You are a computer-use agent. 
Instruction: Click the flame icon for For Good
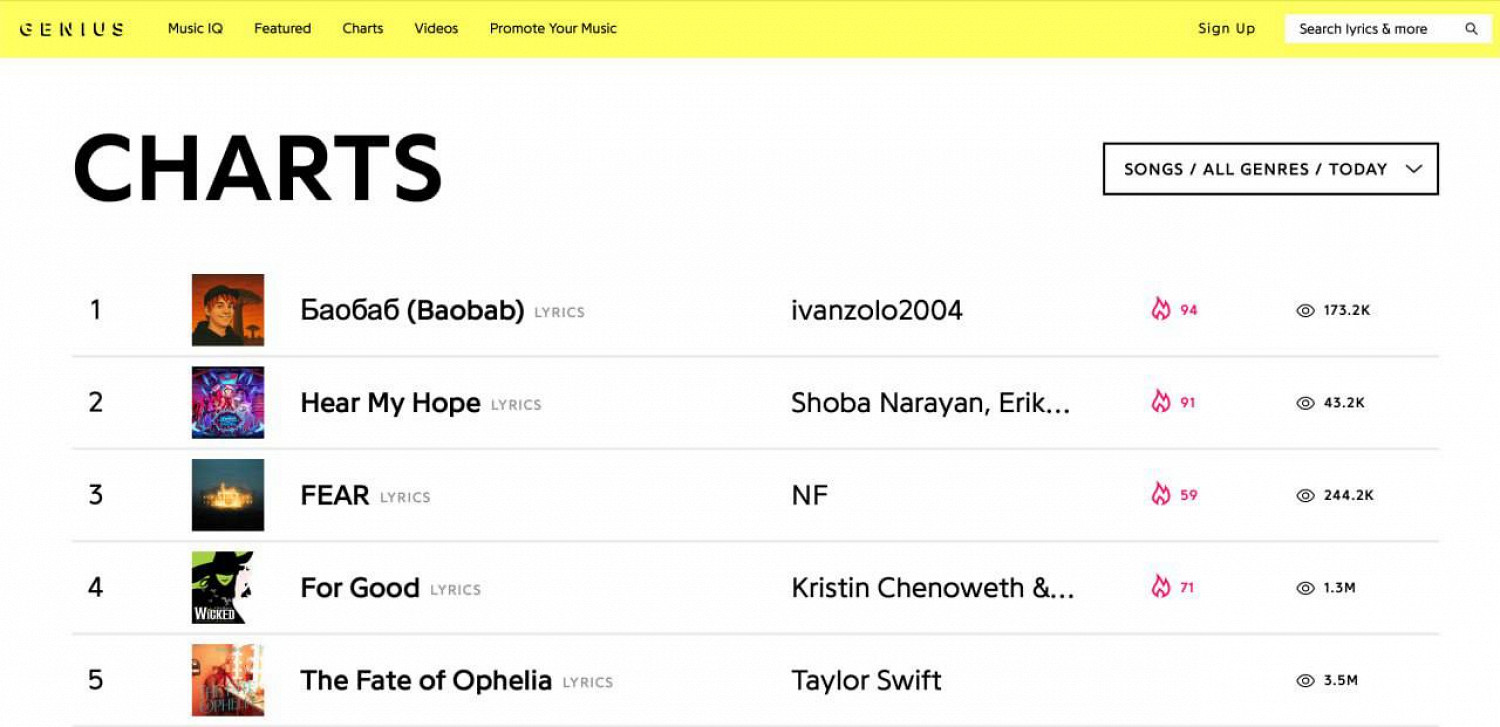(1160, 587)
